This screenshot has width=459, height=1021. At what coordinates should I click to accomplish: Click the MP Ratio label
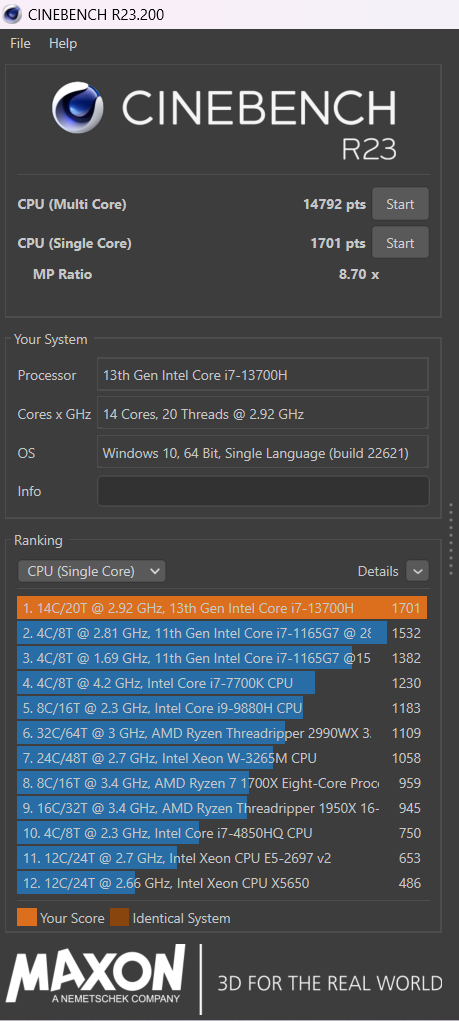63,274
